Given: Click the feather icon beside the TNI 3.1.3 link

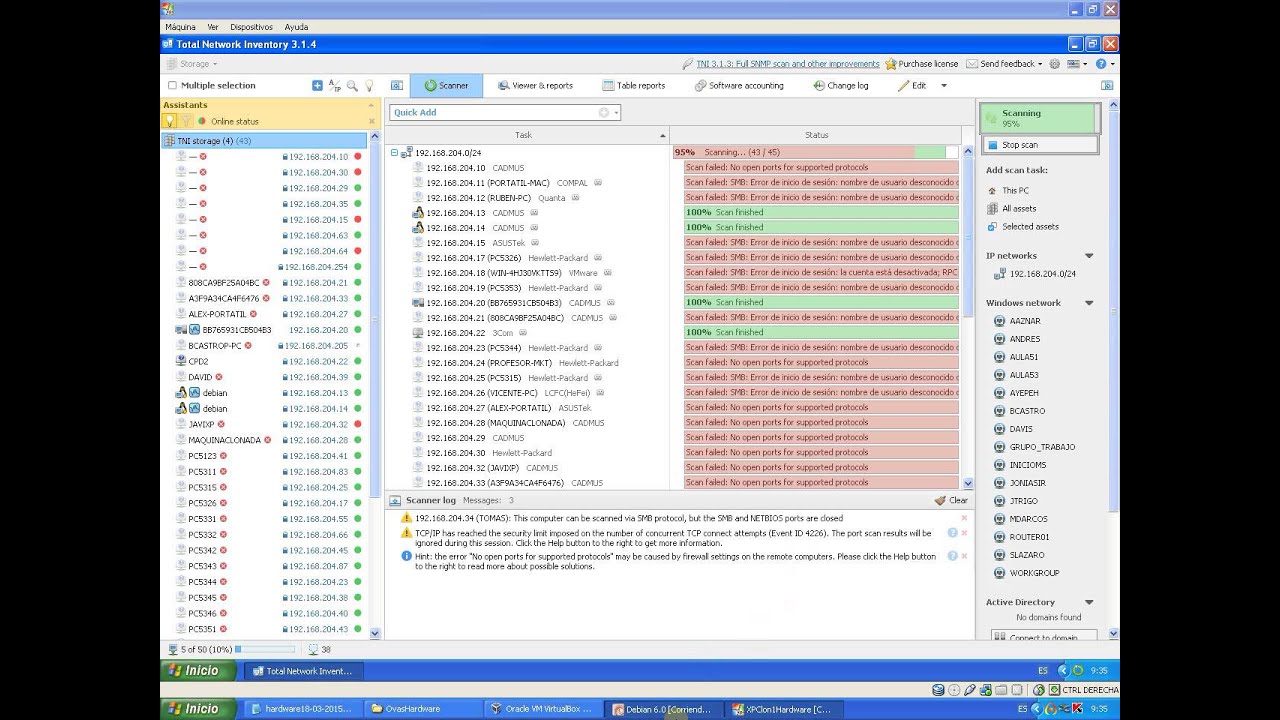Looking at the screenshot, I should (x=688, y=64).
